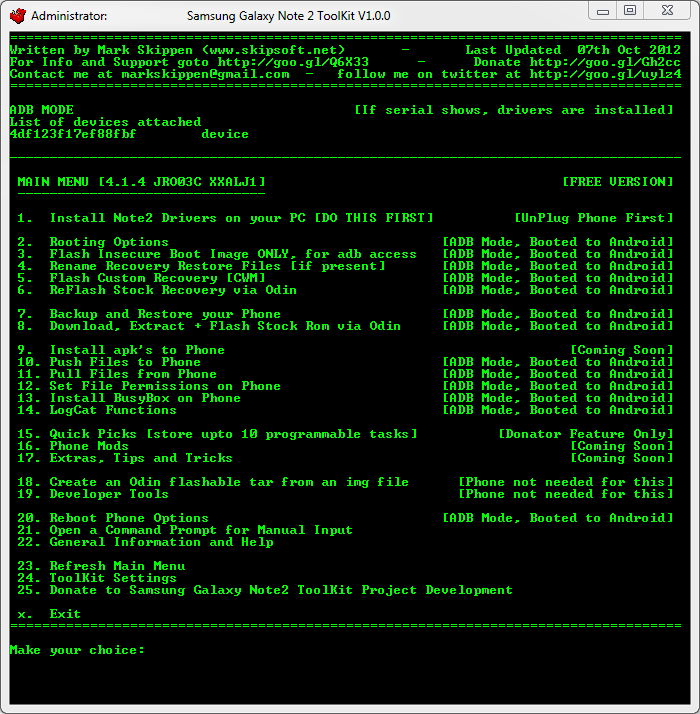Click the twitter URL 'http://goo.gl/uylz4'

point(605,74)
